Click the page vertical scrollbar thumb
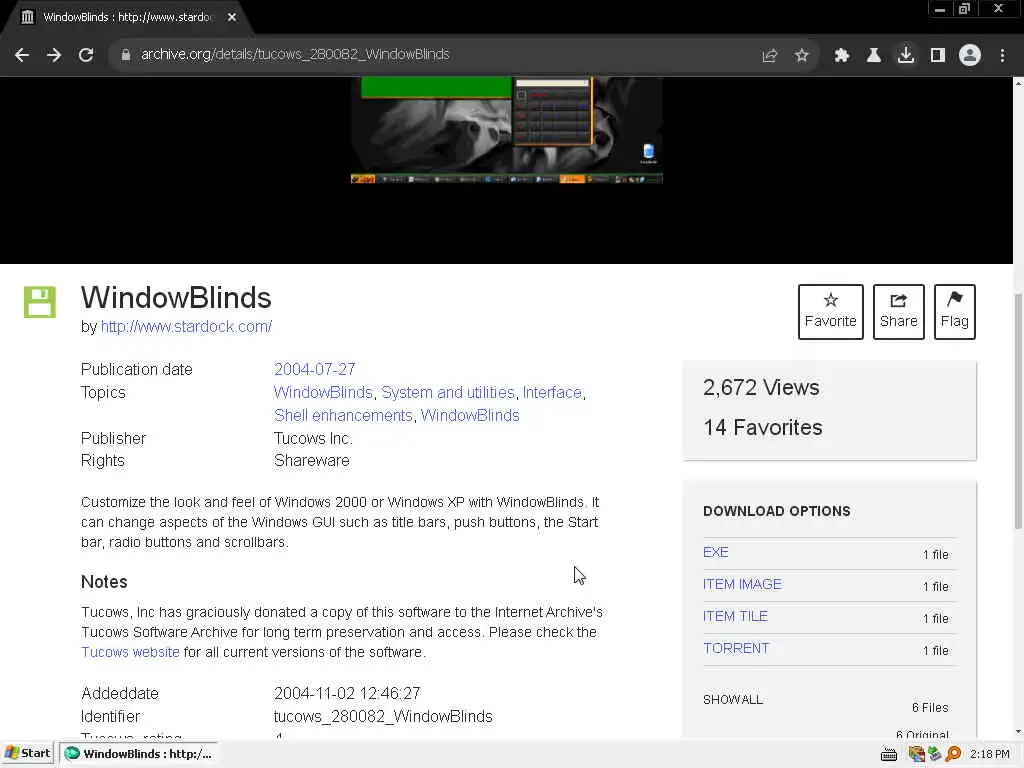This screenshot has width=1024, height=768. (1018, 411)
